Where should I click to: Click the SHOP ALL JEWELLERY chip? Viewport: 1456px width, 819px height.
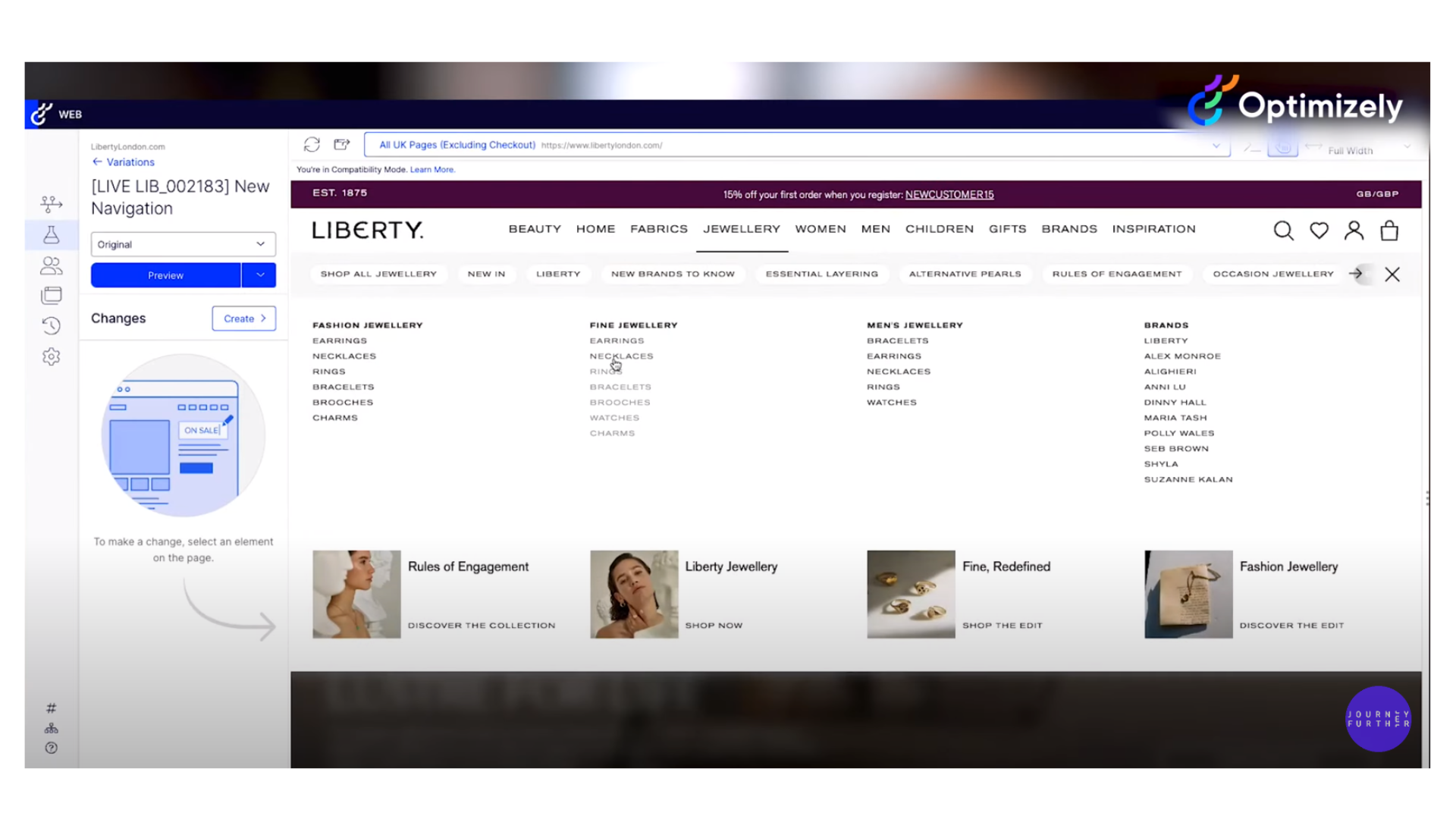[378, 274]
